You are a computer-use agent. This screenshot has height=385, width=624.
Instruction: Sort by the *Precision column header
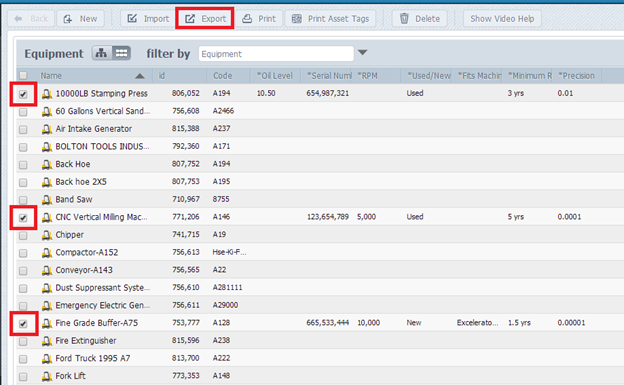(x=577, y=76)
